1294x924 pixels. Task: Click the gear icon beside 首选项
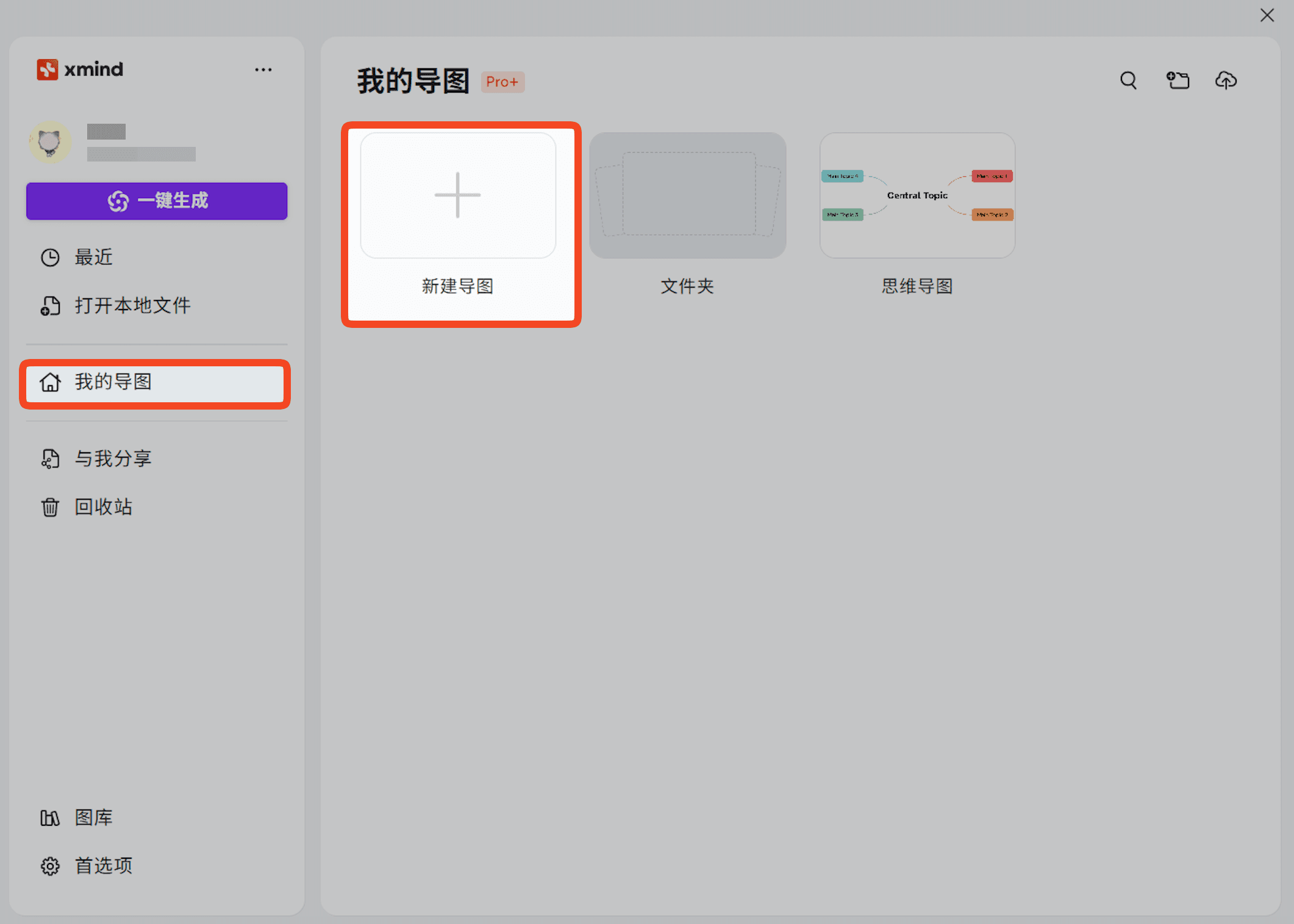[x=50, y=866]
